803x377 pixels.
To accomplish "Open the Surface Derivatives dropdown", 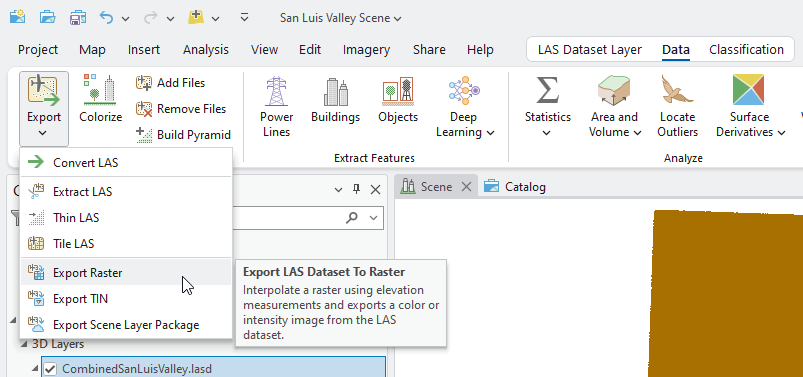I will pos(750,108).
